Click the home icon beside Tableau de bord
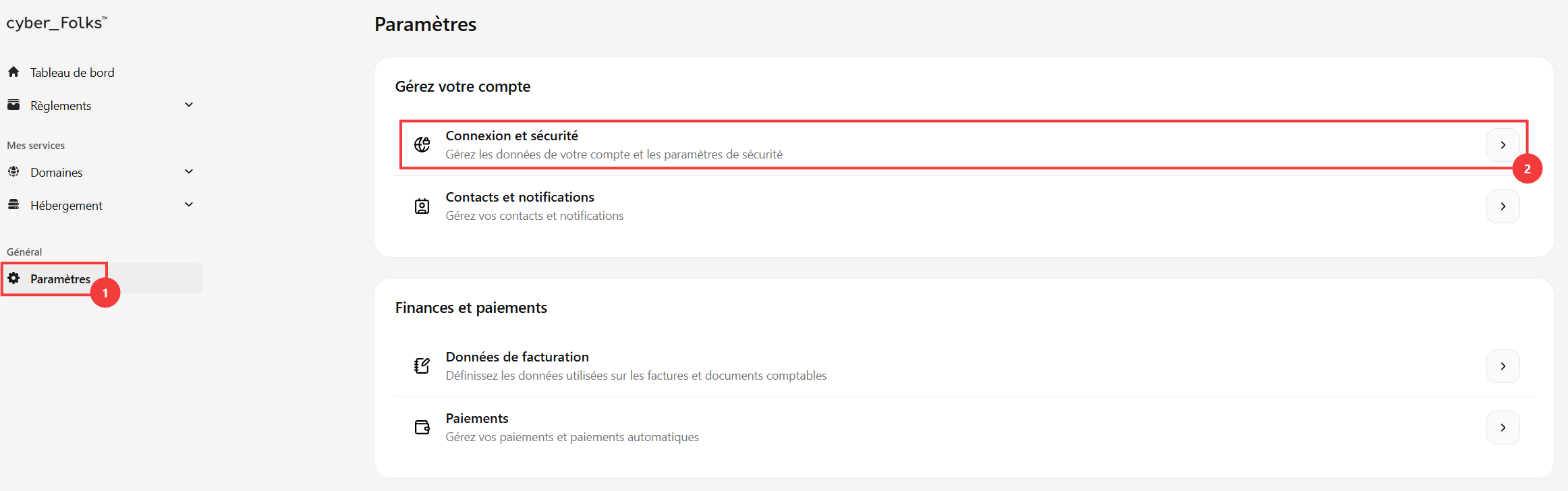Screen dimensions: 1568x491 13,71
